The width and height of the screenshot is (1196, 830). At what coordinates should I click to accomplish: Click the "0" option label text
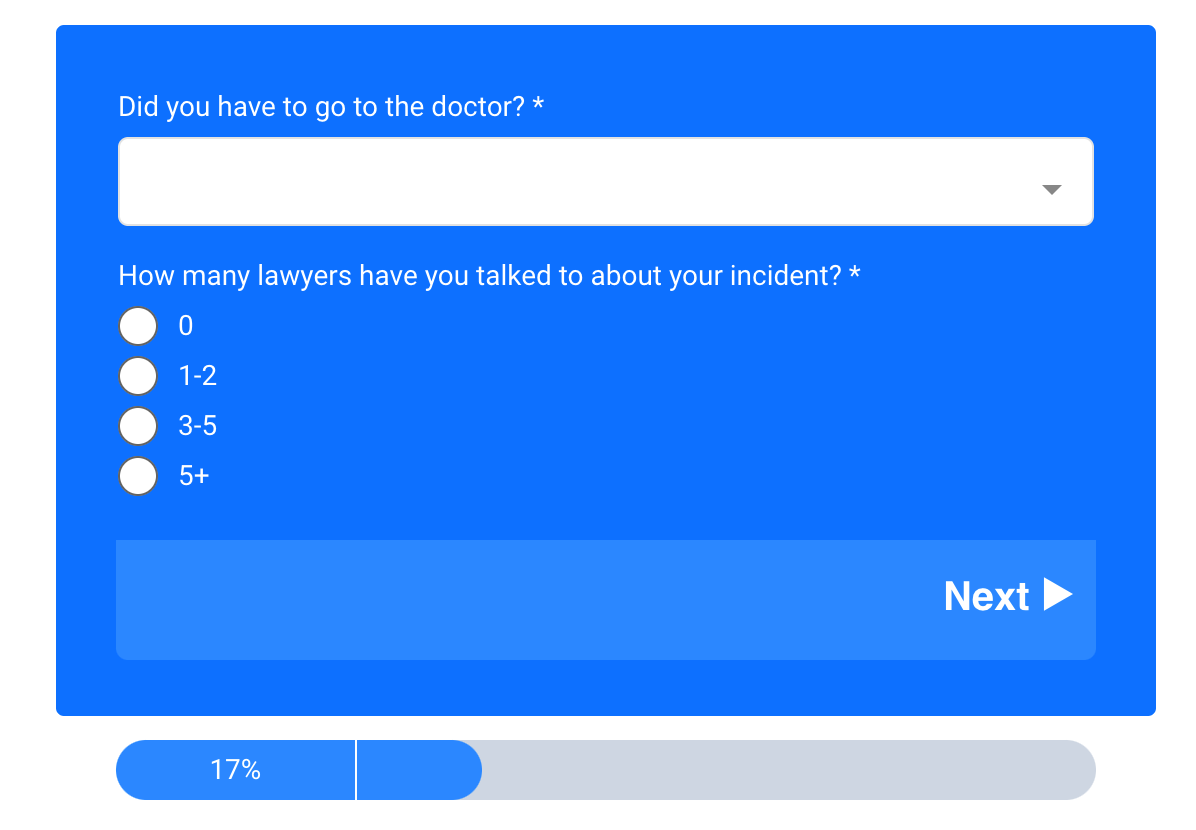coord(186,326)
